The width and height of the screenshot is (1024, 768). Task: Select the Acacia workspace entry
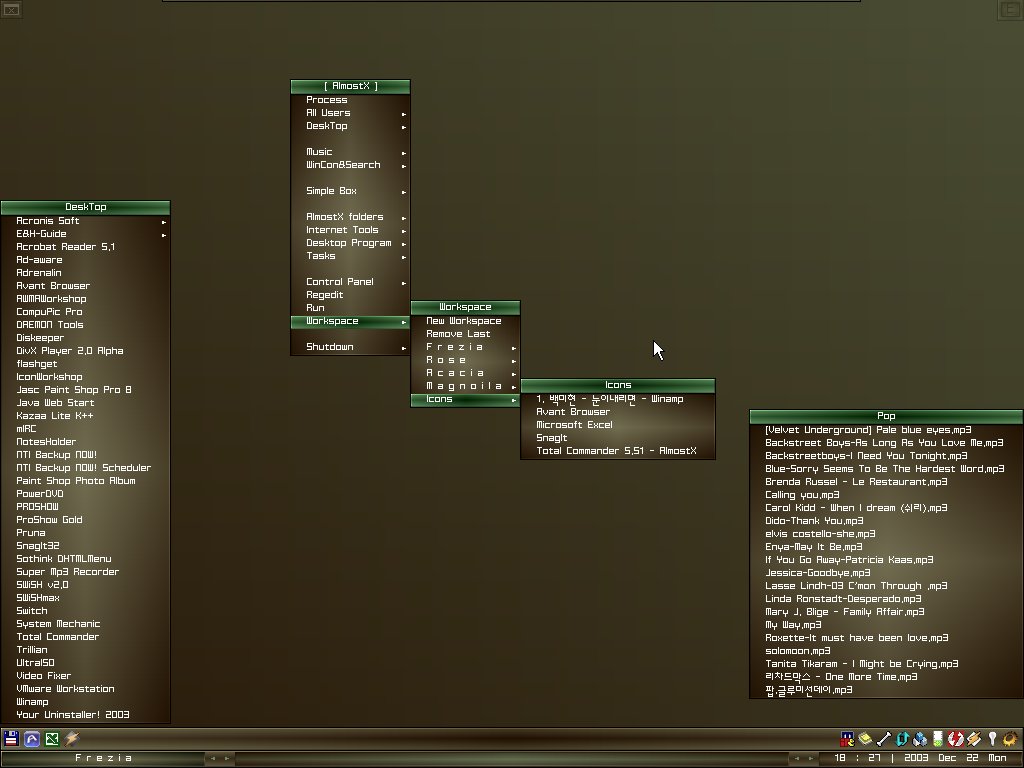[455, 373]
